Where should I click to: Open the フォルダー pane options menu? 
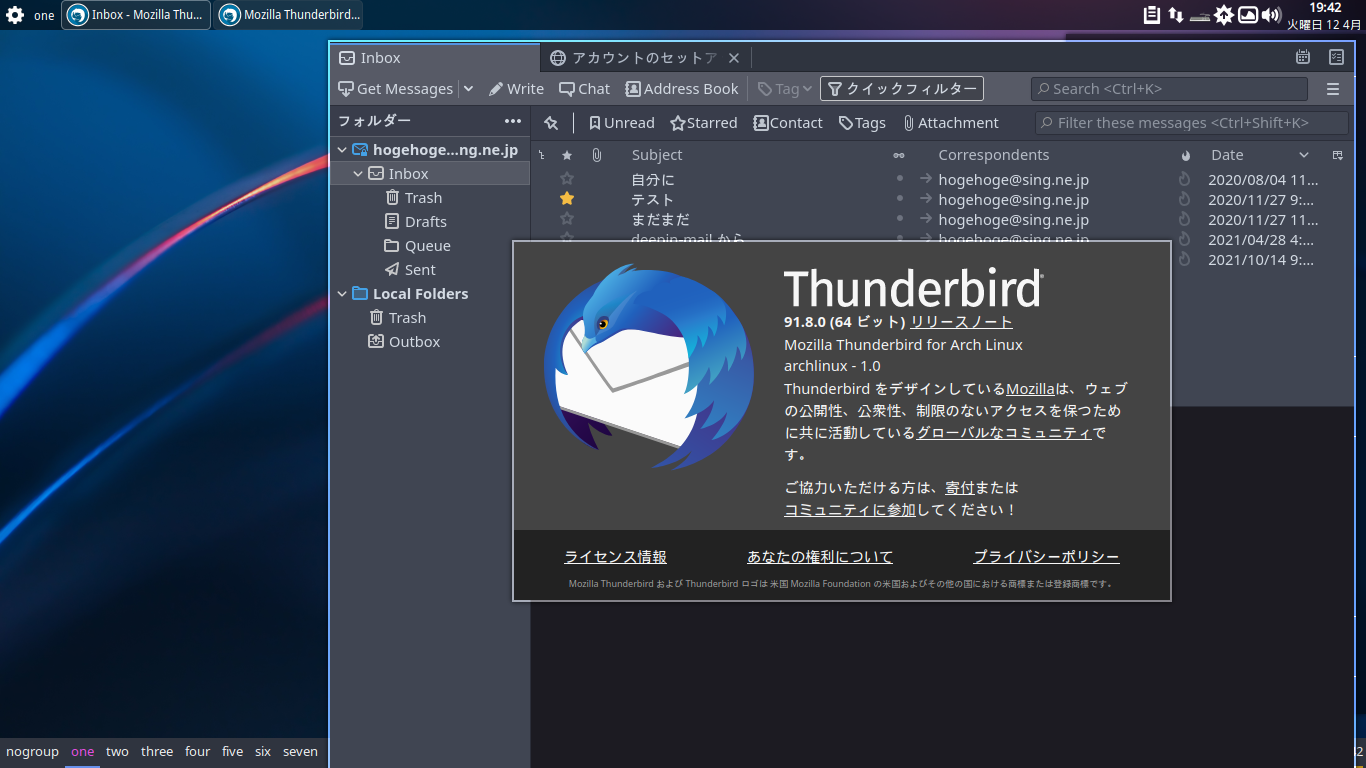[513, 121]
